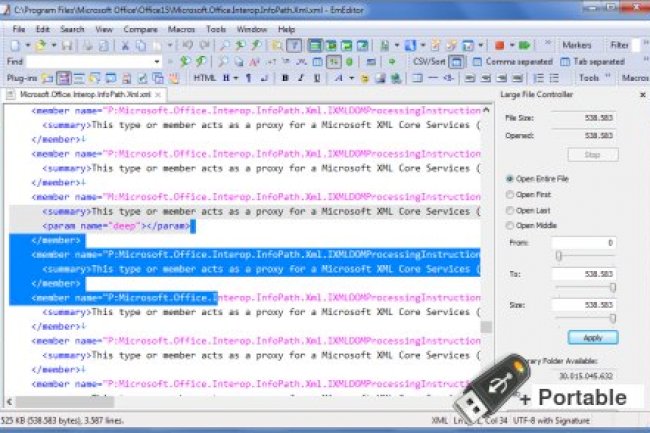650x433 pixels.
Task: Open the Compare menu
Action: [139, 30]
